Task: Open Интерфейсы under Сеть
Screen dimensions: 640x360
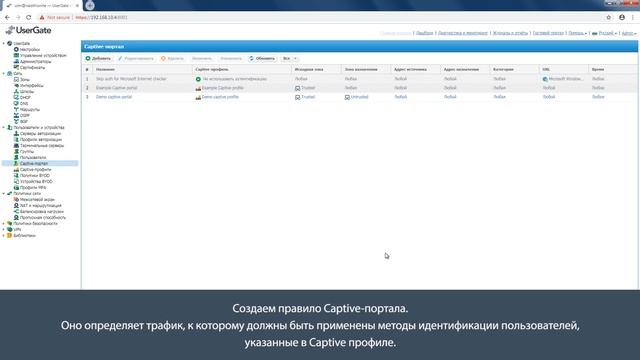Action: [x=31, y=86]
